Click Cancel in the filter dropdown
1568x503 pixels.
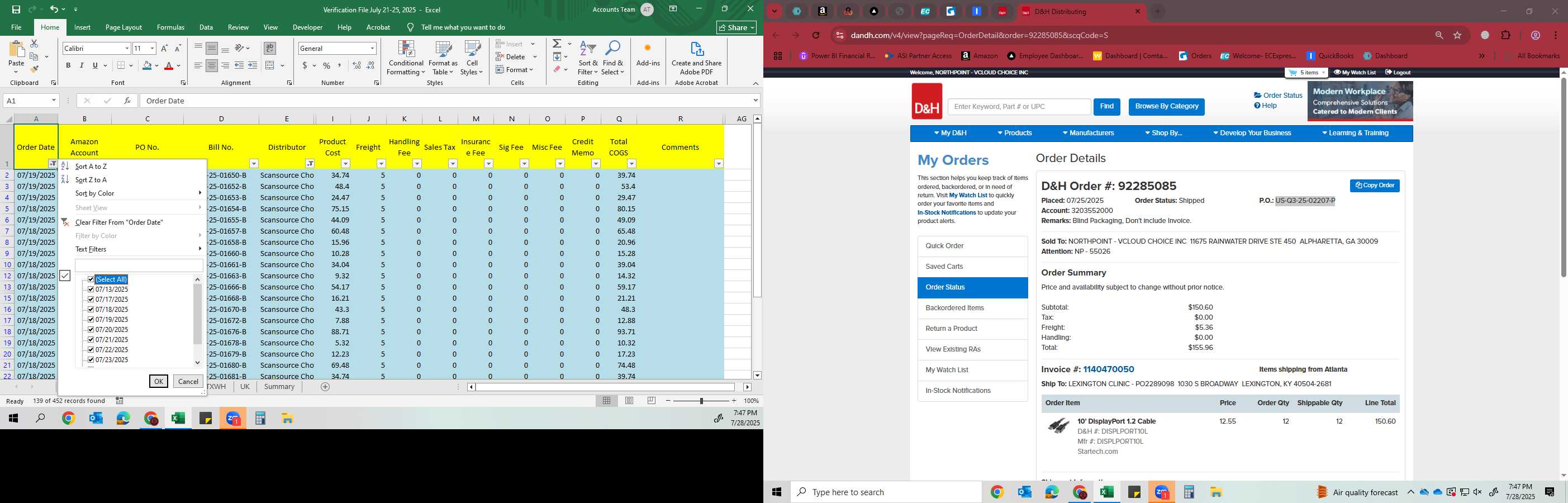[188, 381]
